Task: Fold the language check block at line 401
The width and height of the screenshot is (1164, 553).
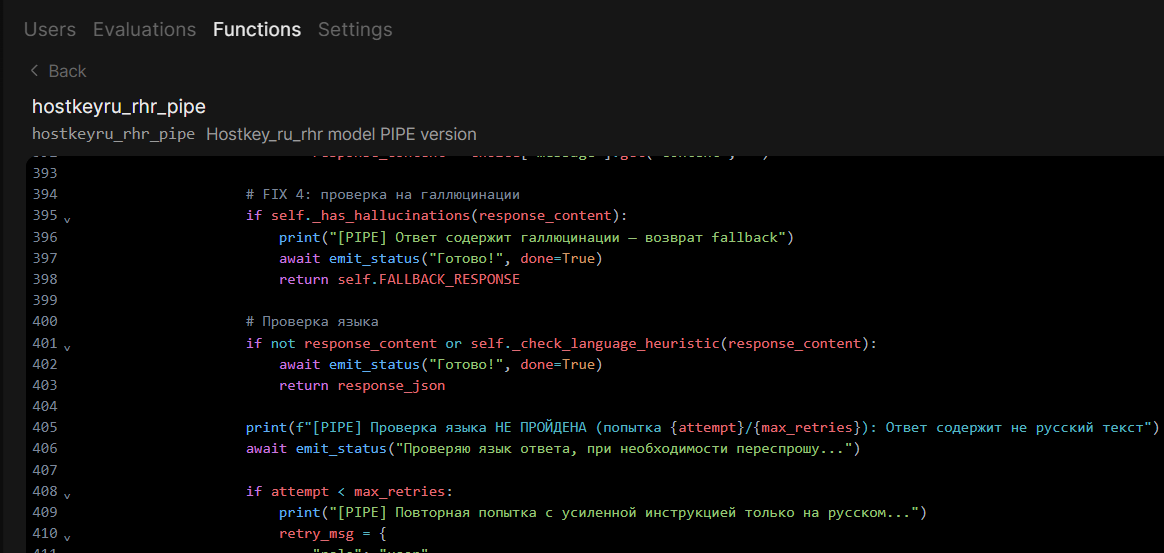Action: click(x=67, y=347)
